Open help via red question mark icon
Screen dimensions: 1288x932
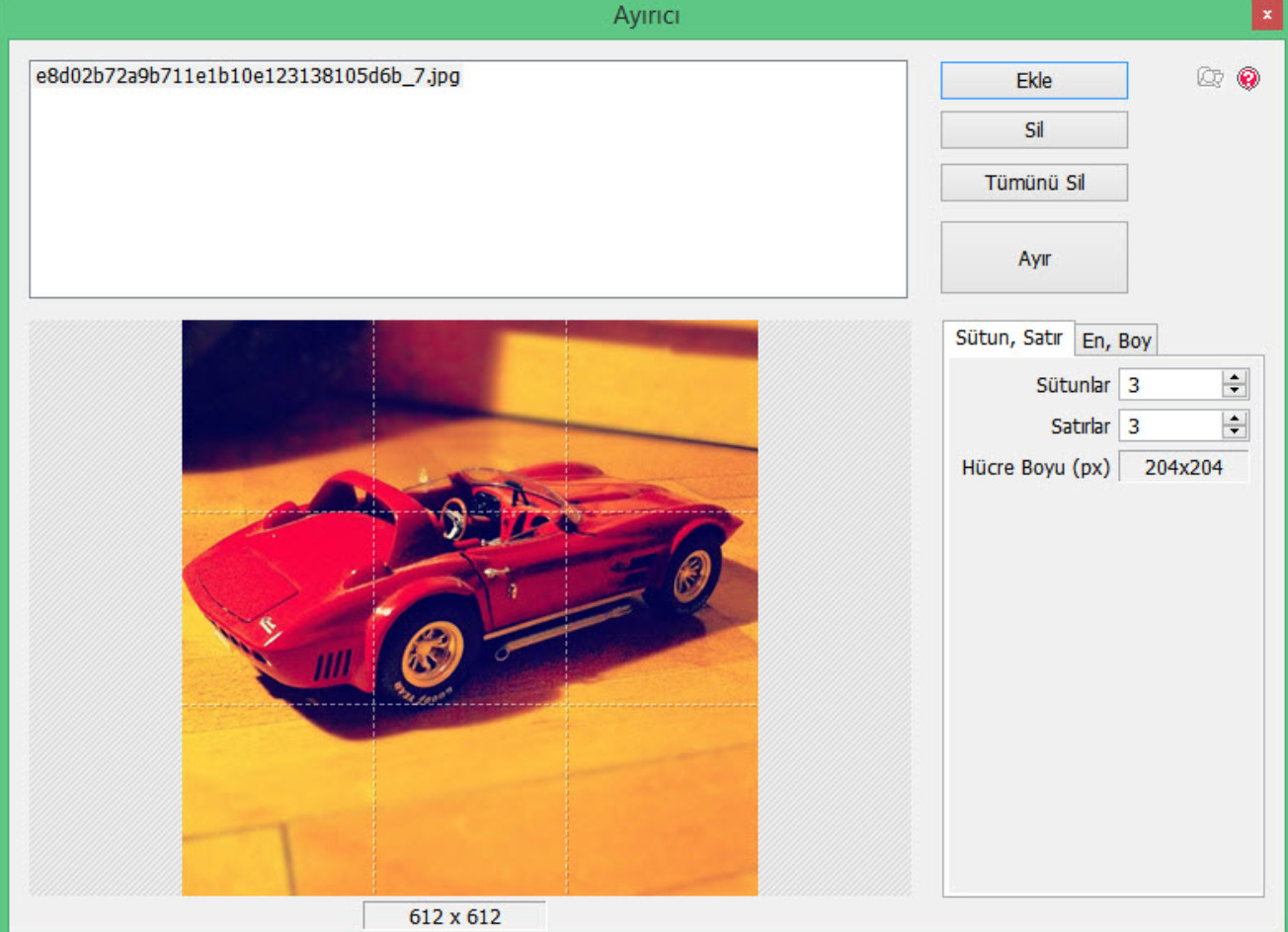click(x=1248, y=78)
